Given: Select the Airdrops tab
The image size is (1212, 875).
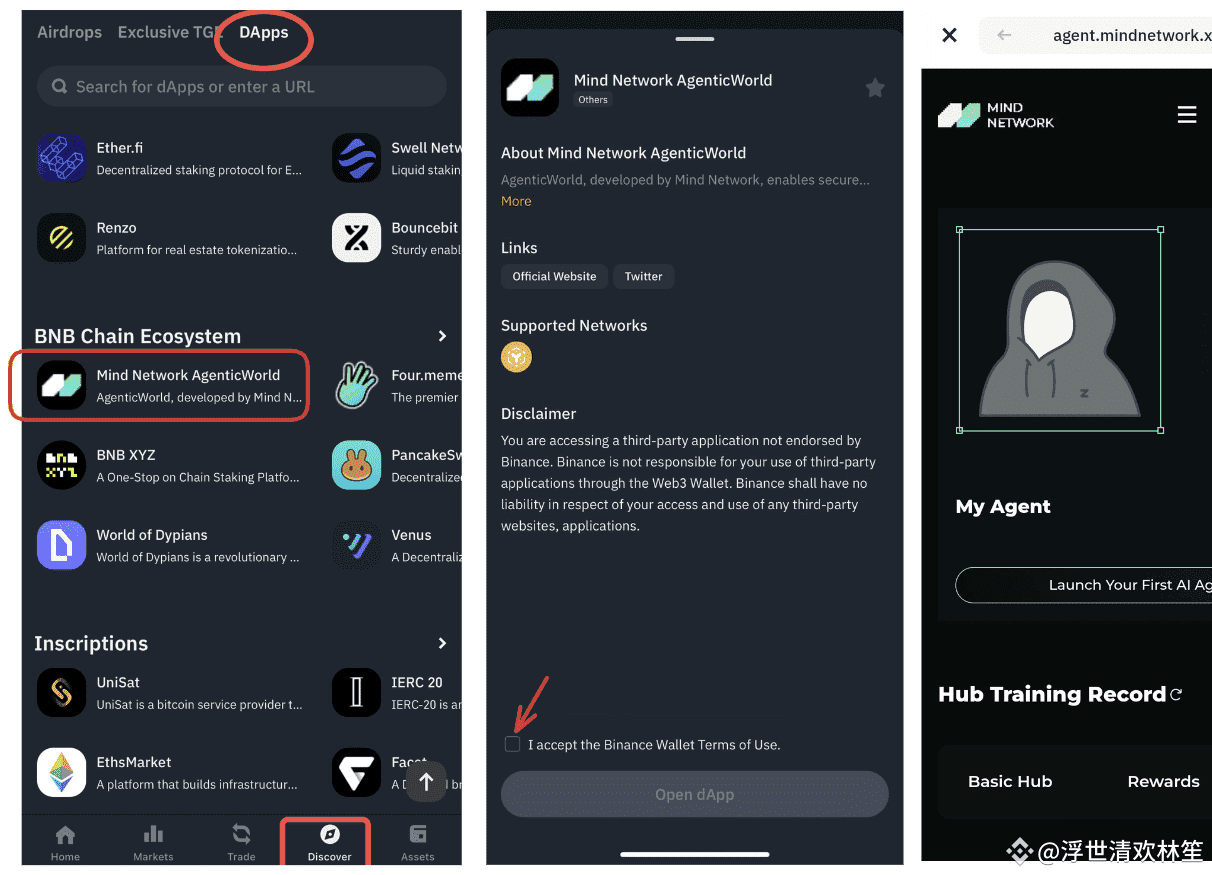Looking at the screenshot, I should pos(69,32).
